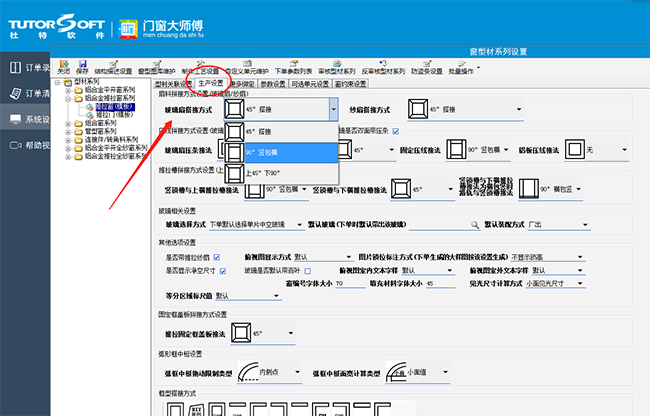Image resolution: width=650 pixels, height=416 pixels.
Task: Expand the 铝合金平开窗系列 tree node
Action: pyautogui.click(x=68, y=90)
